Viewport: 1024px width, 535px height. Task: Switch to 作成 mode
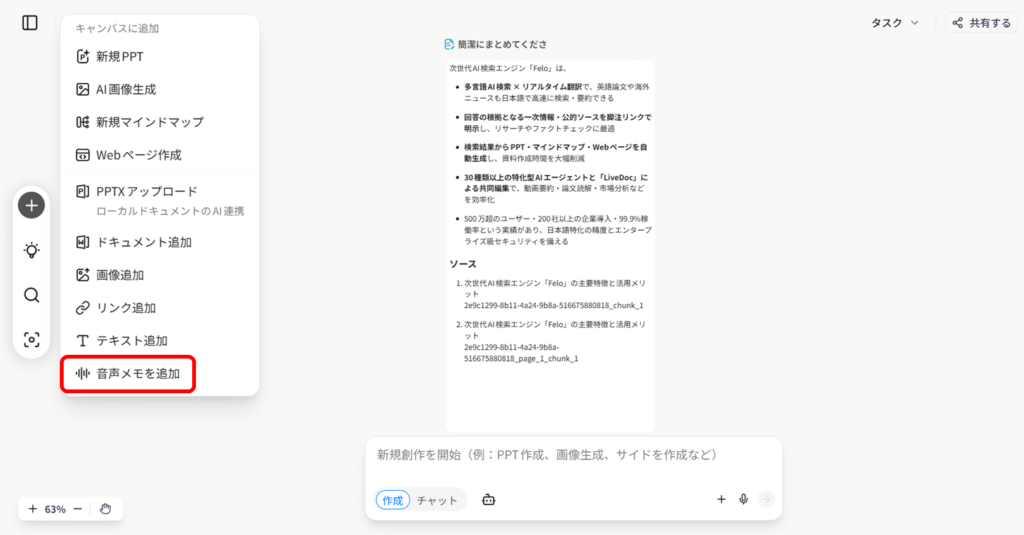click(393, 500)
